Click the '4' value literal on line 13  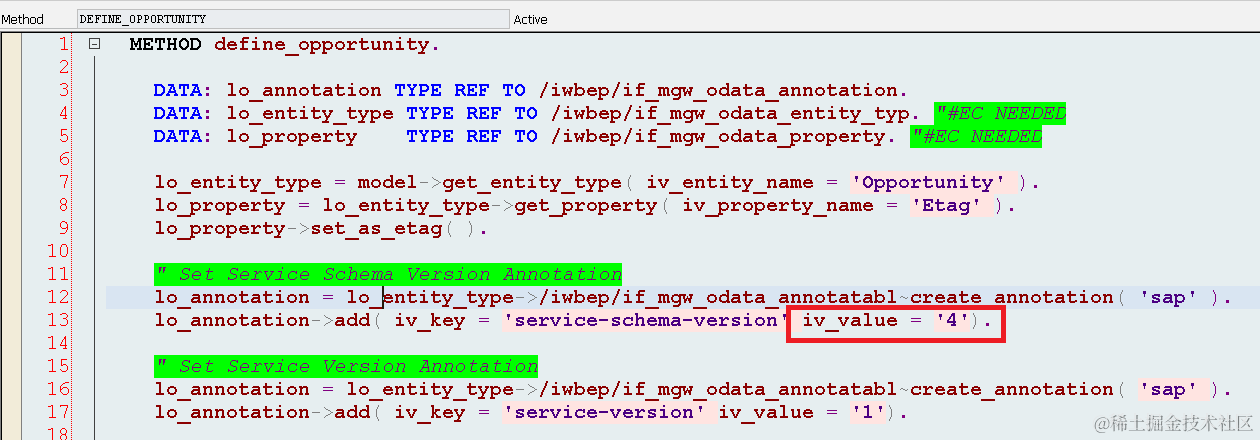coord(950,321)
